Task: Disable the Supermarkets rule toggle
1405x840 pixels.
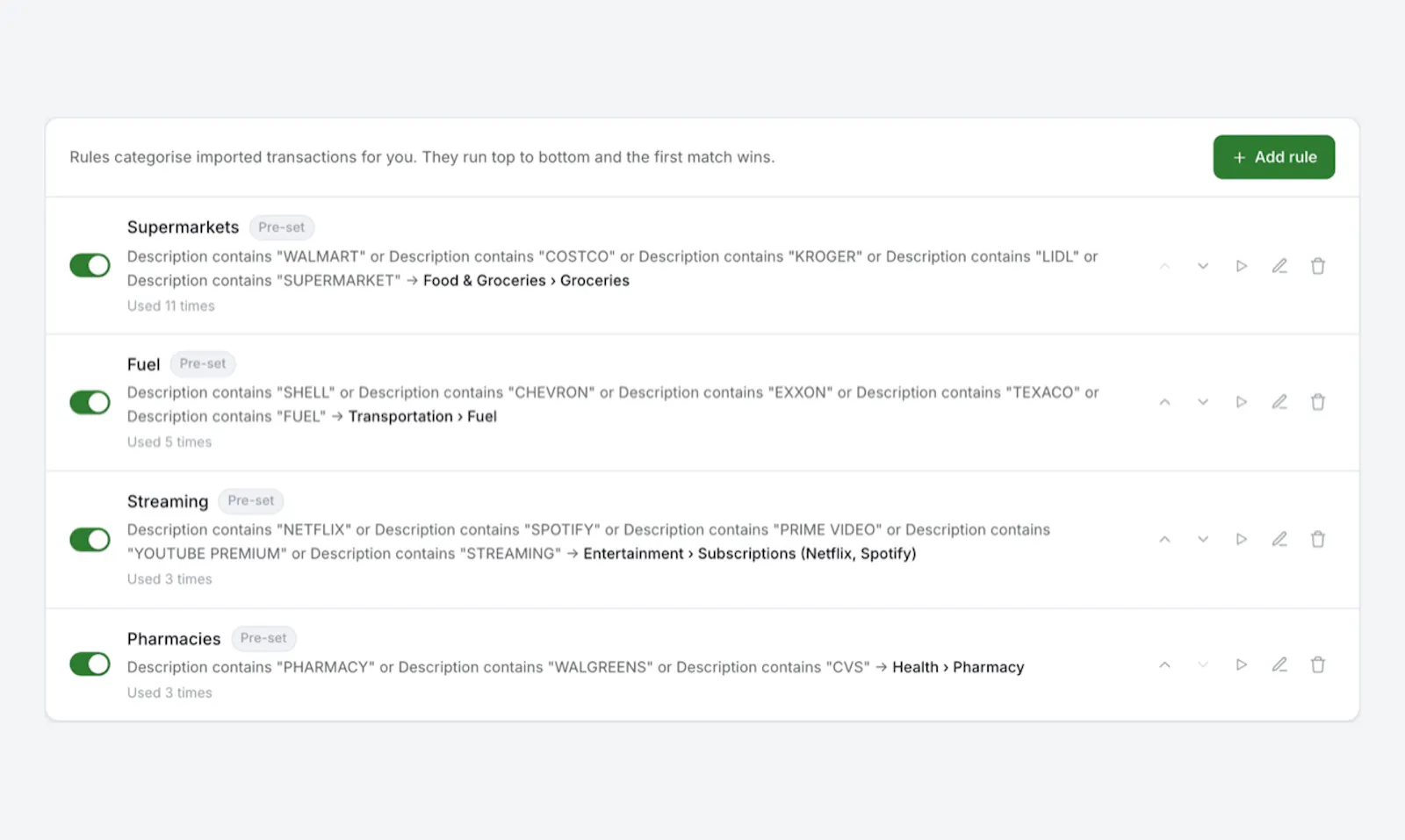Action: (x=90, y=265)
